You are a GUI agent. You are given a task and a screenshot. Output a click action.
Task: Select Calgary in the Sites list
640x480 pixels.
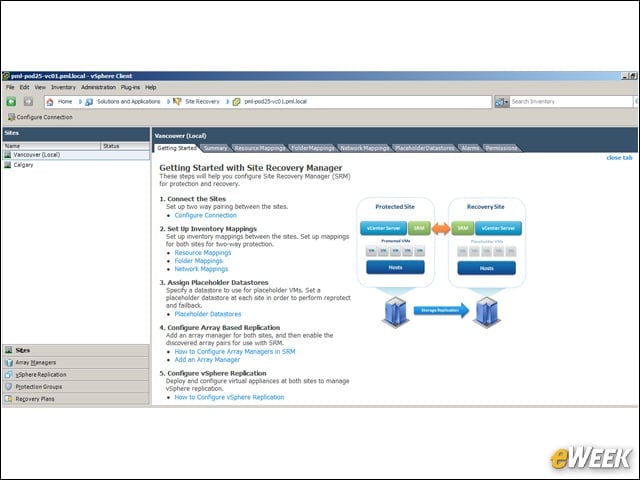[x=76, y=165]
